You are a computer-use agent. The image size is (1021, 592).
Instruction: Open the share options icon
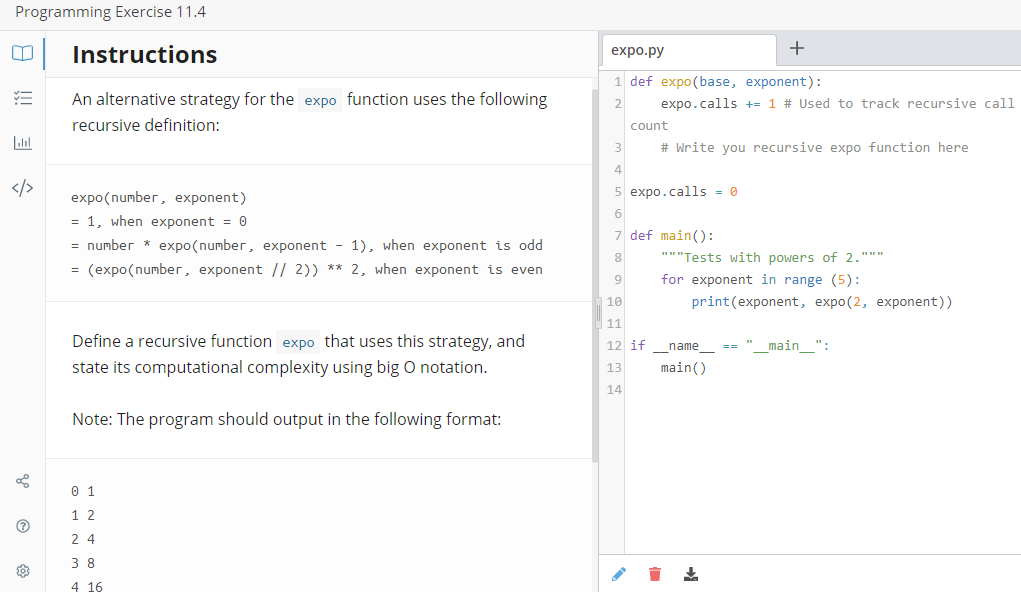22,480
